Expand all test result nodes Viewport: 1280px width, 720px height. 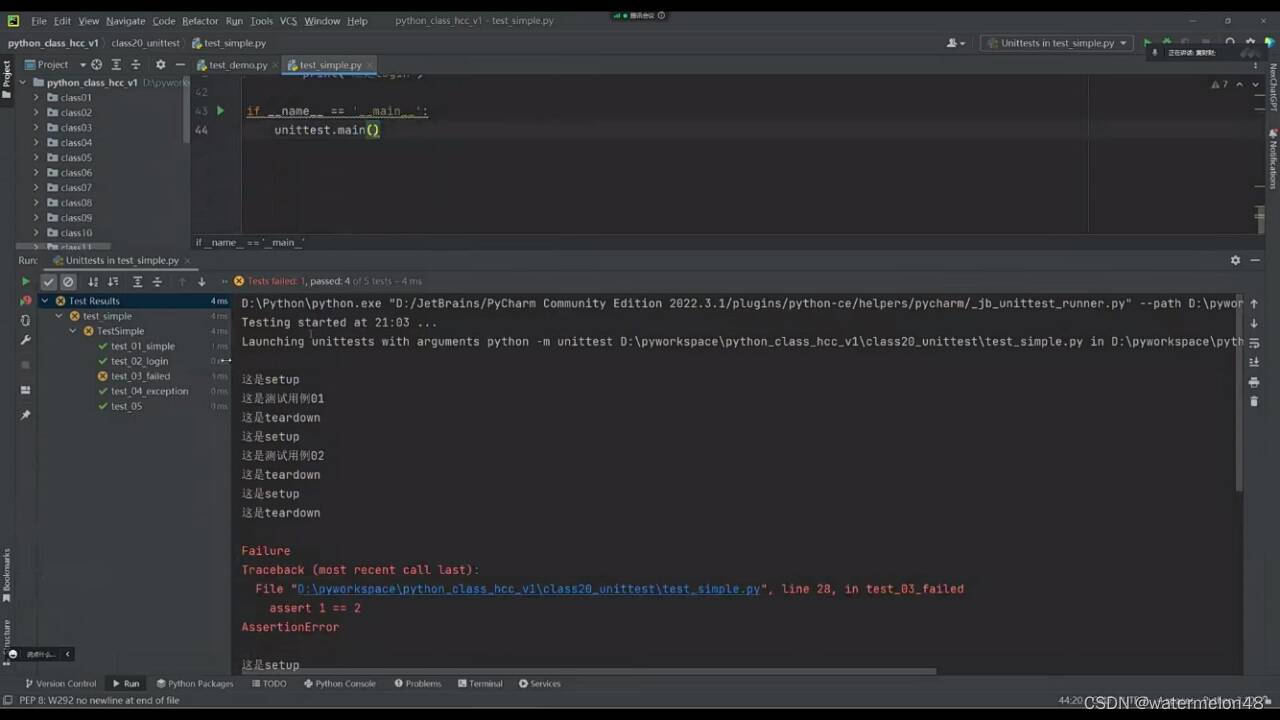point(138,282)
